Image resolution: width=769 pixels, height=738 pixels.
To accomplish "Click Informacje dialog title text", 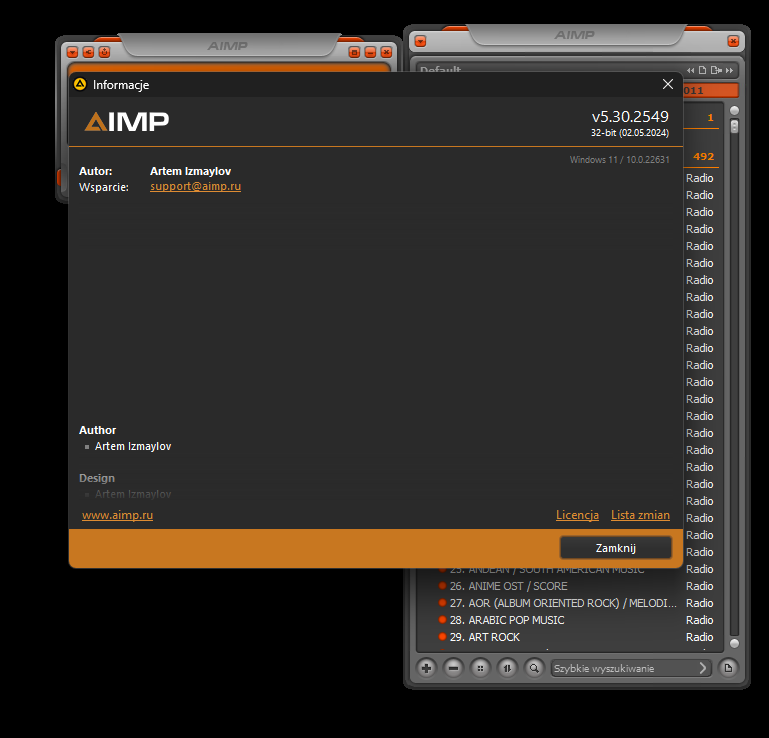I will point(121,85).
